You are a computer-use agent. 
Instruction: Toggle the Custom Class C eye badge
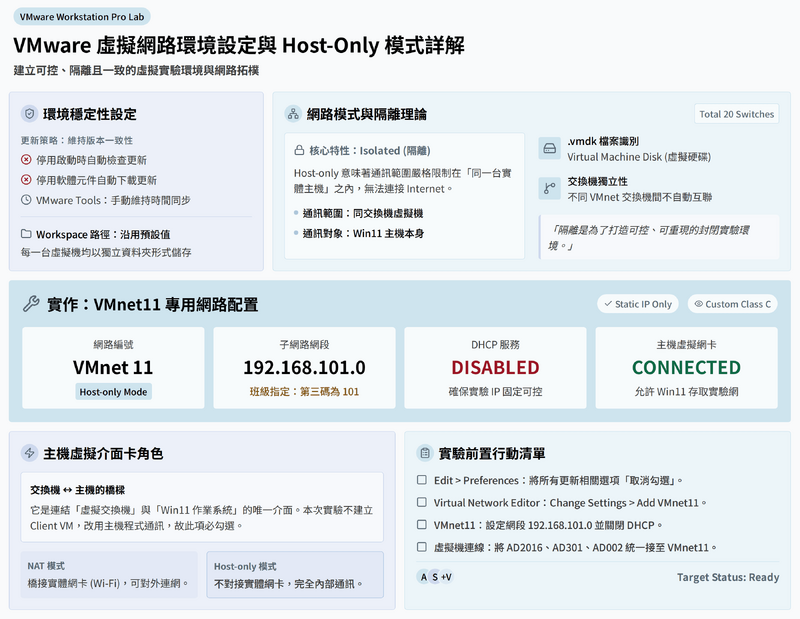pos(732,304)
